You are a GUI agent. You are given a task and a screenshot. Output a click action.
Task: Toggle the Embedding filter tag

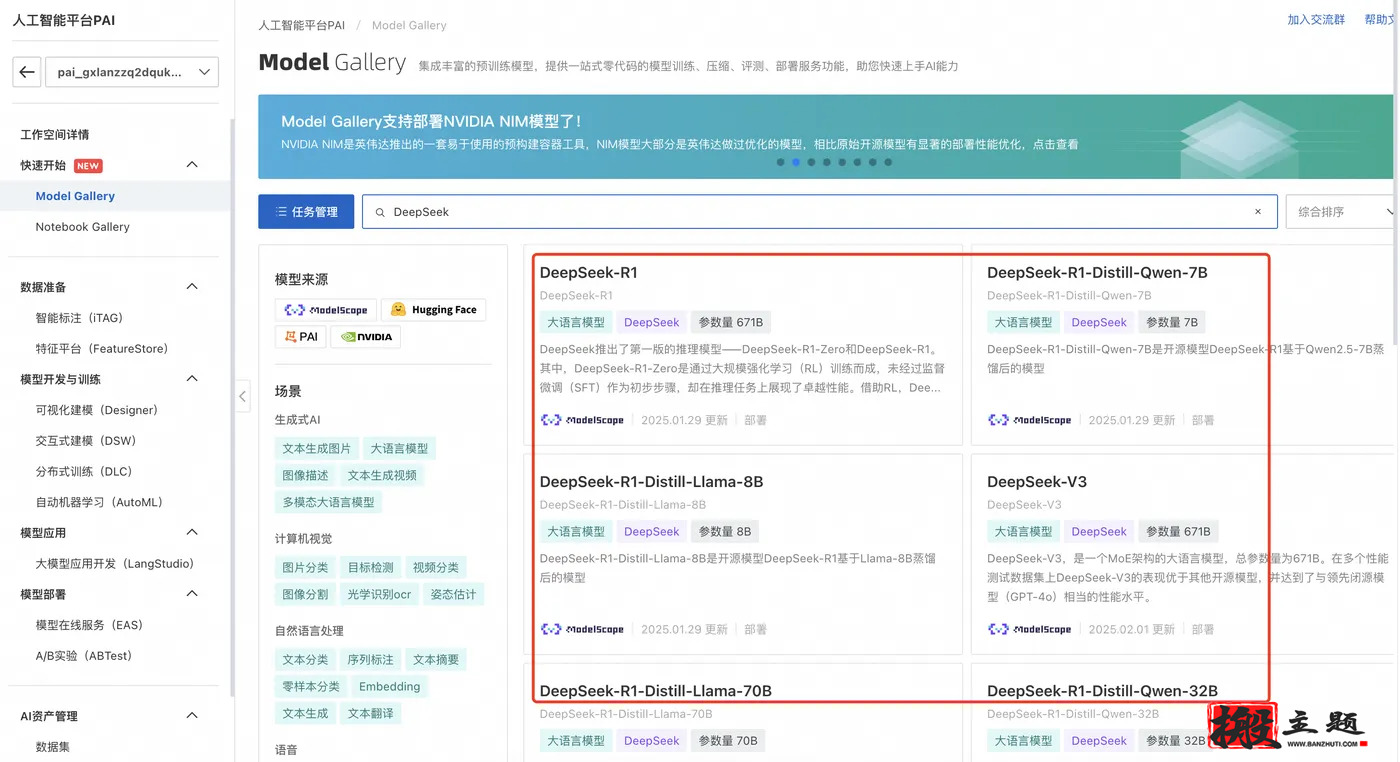389,687
